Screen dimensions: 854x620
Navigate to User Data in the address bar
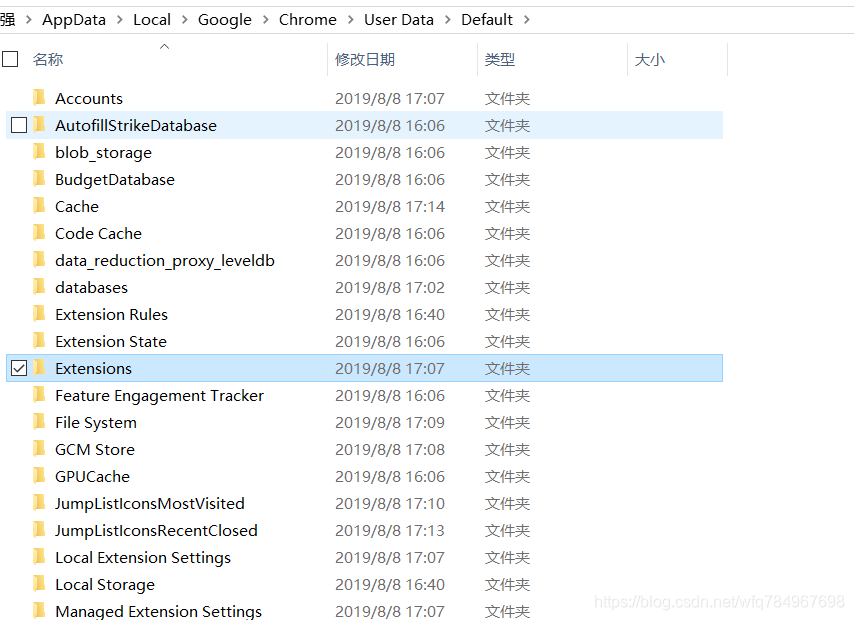point(399,20)
